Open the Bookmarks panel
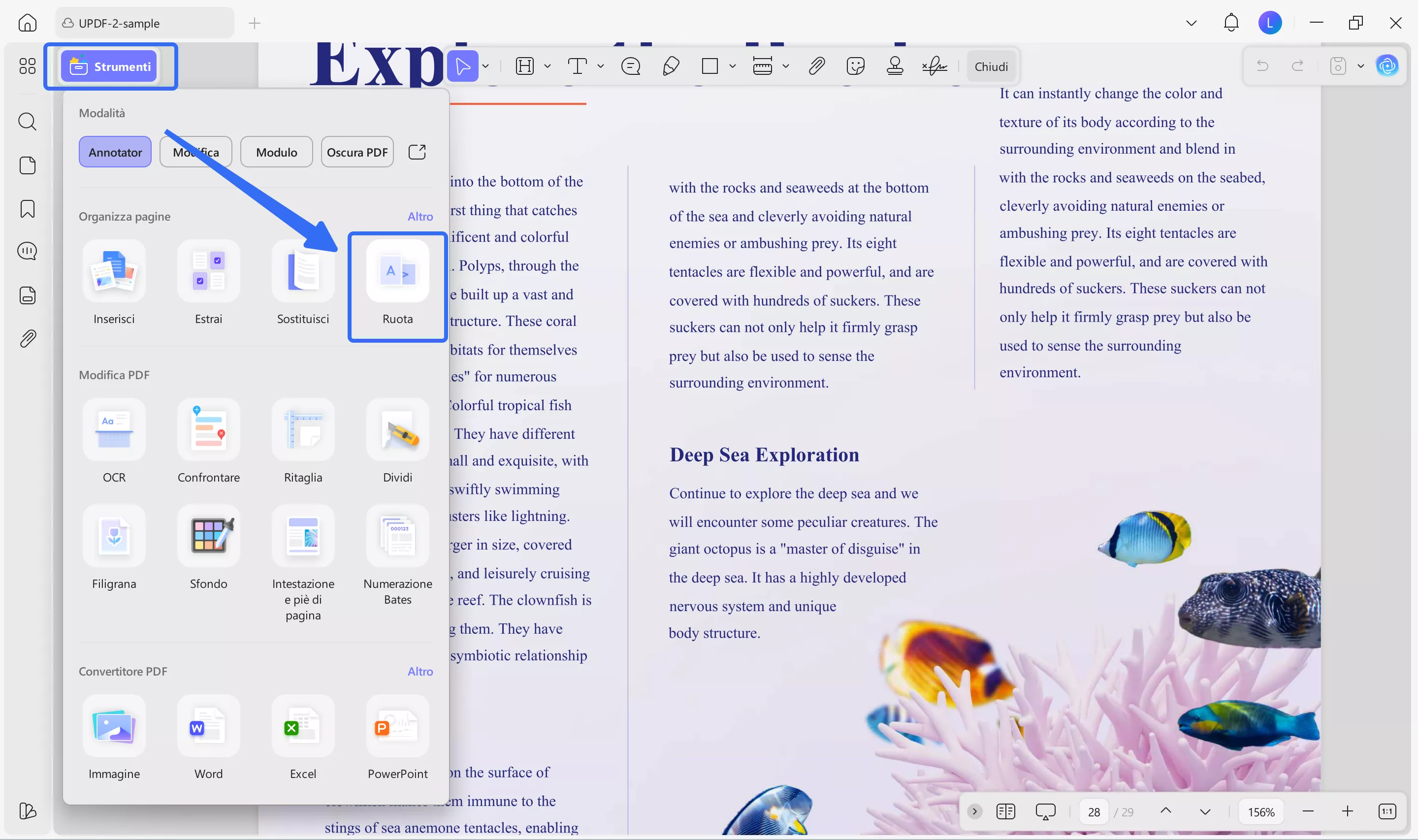This screenshot has width=1418, height=840. (27, 209)
